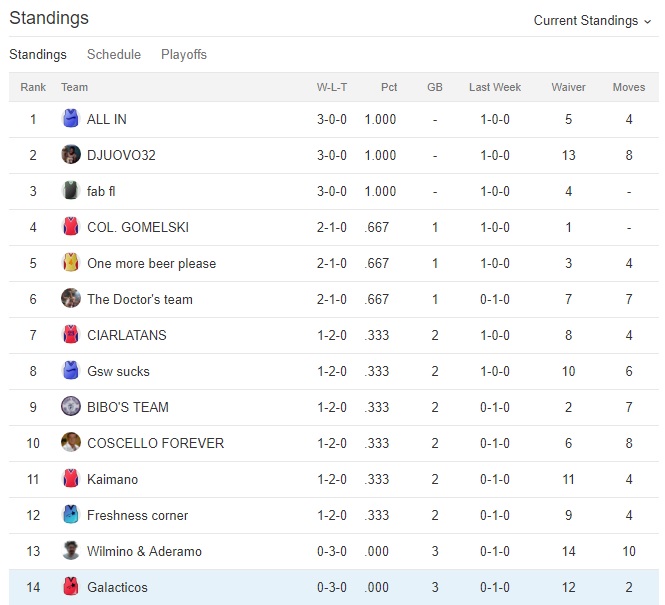Image resolution: width=665 pixels, height=605 pixels.
Task: Click the ALL IN team jersey icon
Action: 70,119
